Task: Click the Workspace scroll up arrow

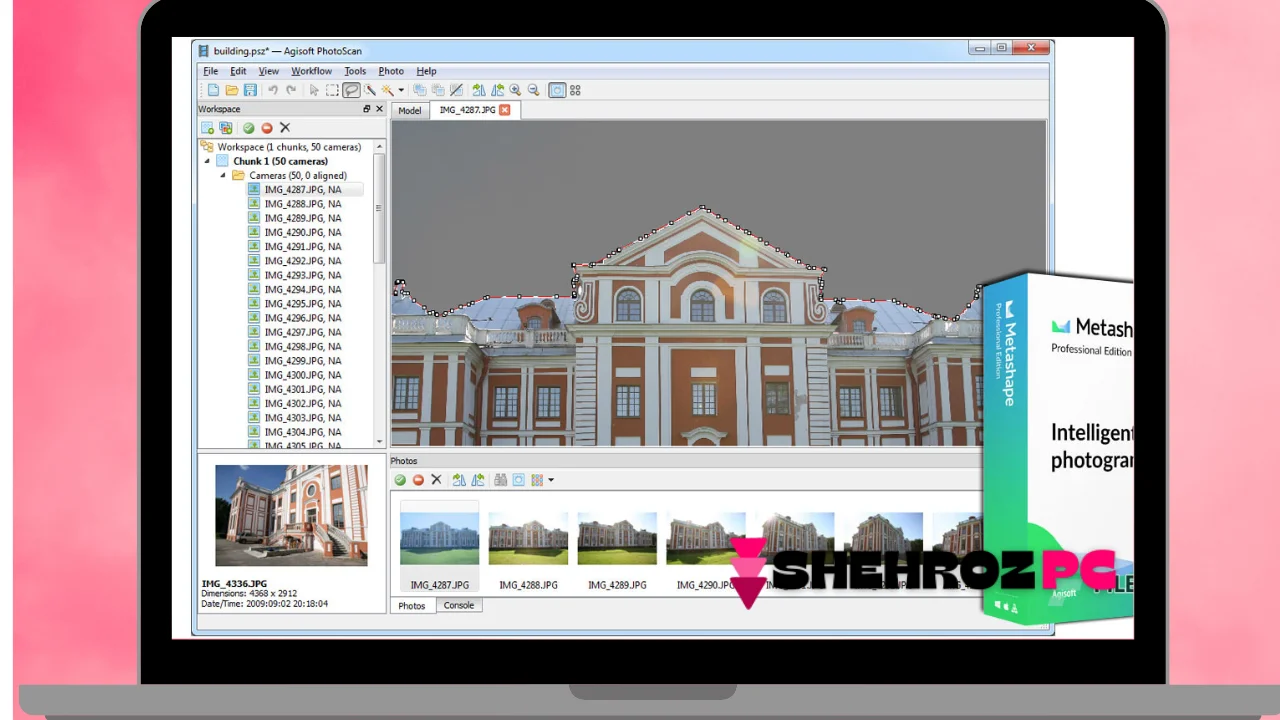Action: pyautogui.click(x=379, y=147)
